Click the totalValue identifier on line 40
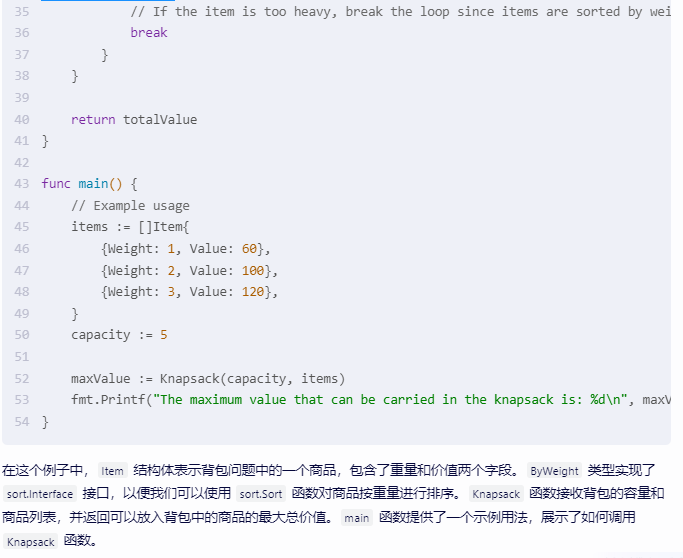Image resolution: width=683 pixels, height=558 pixels. click(160, 119)
